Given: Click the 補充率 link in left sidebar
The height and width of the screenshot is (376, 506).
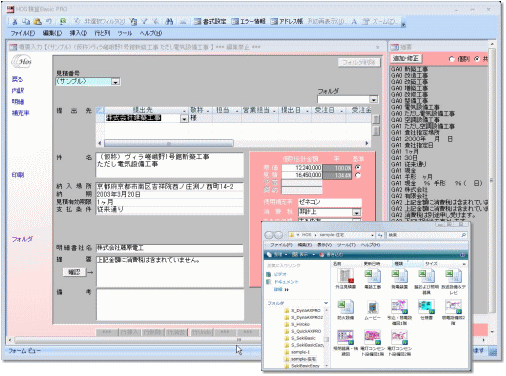Looking at the screenshot, I should coord(21,113).
